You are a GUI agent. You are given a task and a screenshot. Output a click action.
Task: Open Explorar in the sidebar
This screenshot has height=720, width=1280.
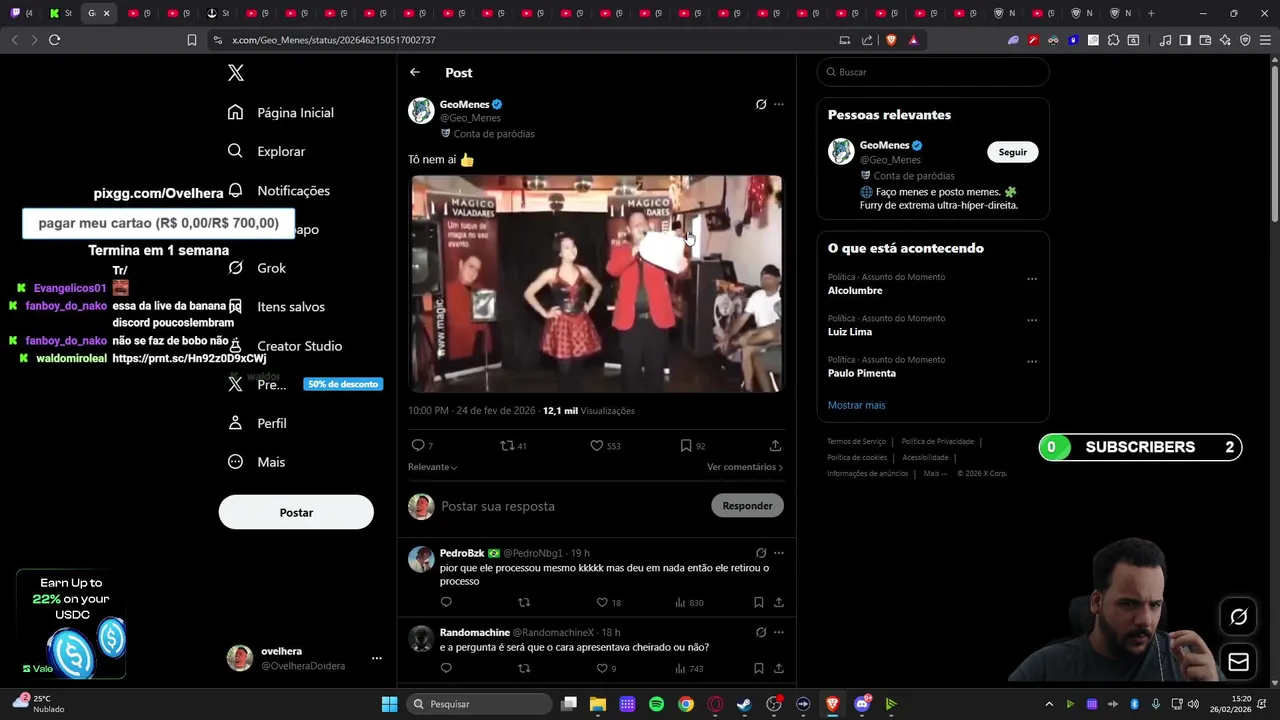[x=267, y=151]
